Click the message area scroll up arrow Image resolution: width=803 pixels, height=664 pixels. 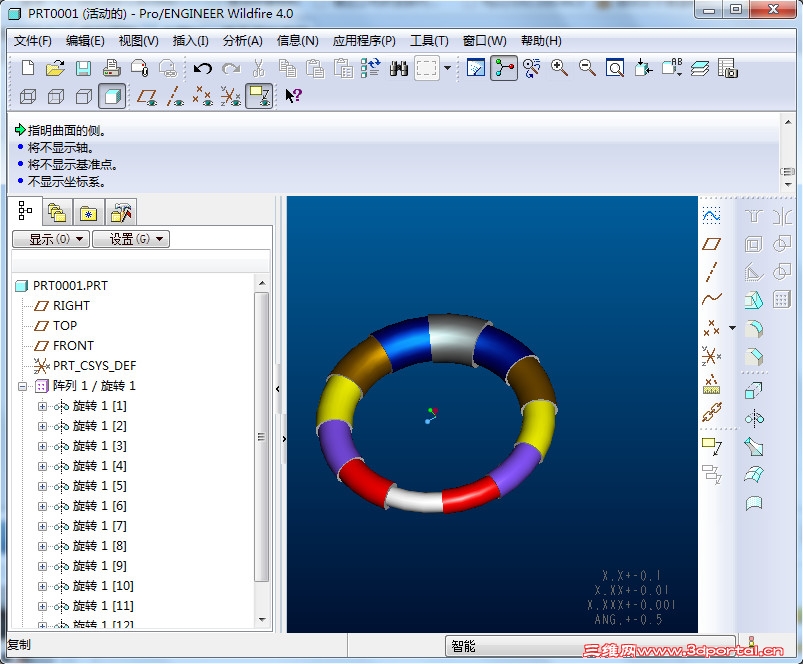tap(788, 122)
